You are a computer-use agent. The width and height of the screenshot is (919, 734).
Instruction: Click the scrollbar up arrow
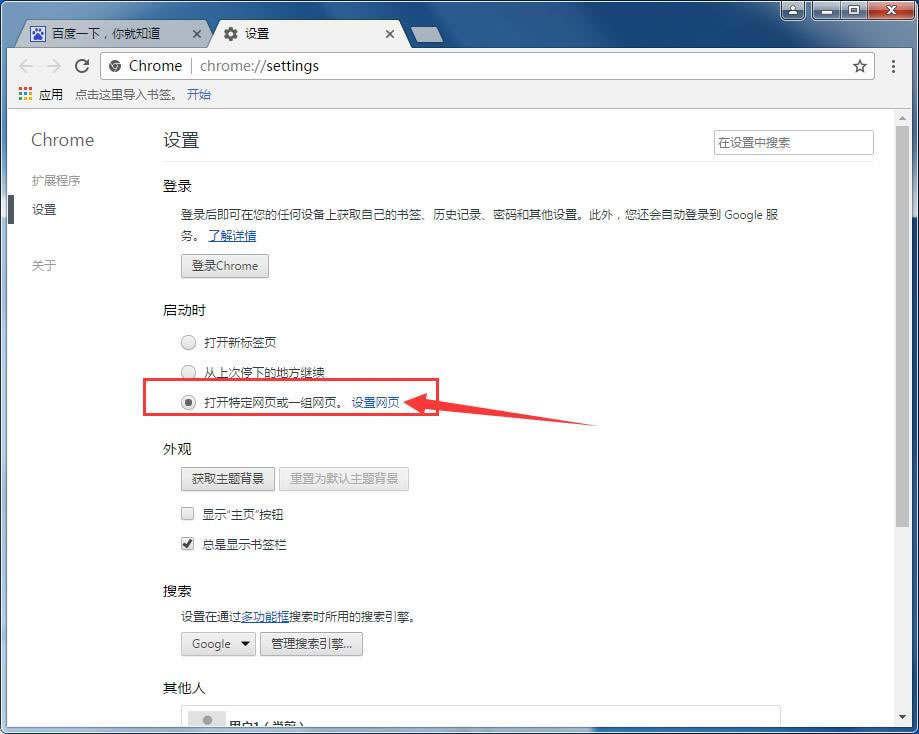click(902, 118)
